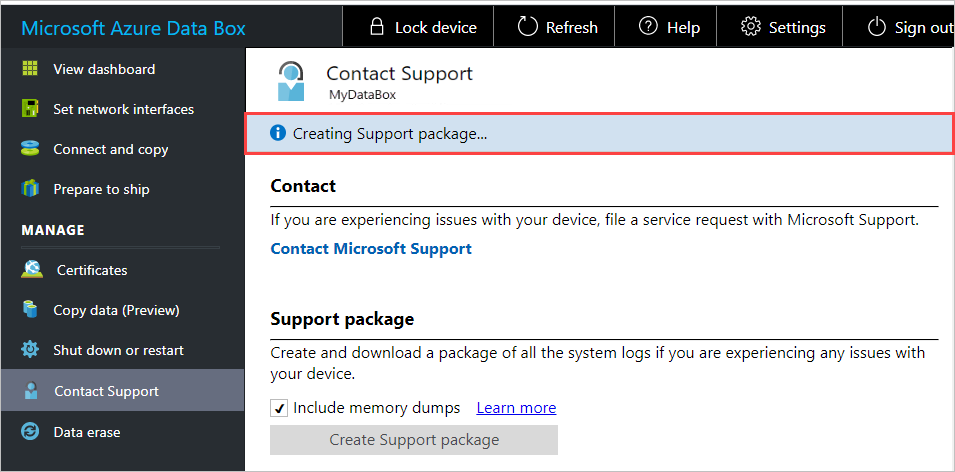Click the Connect and copy disk icon

(x=31, y=149)
